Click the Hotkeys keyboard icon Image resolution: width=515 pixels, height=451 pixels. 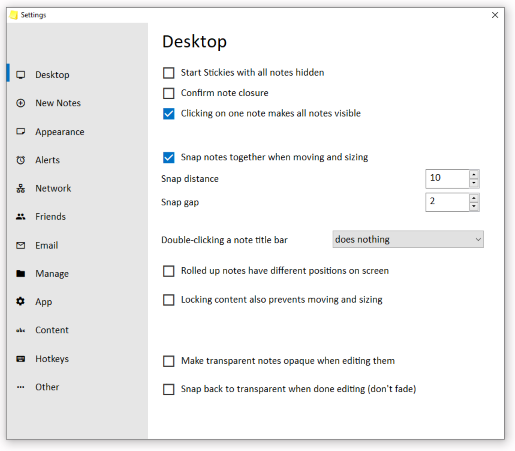coord(21,359)
